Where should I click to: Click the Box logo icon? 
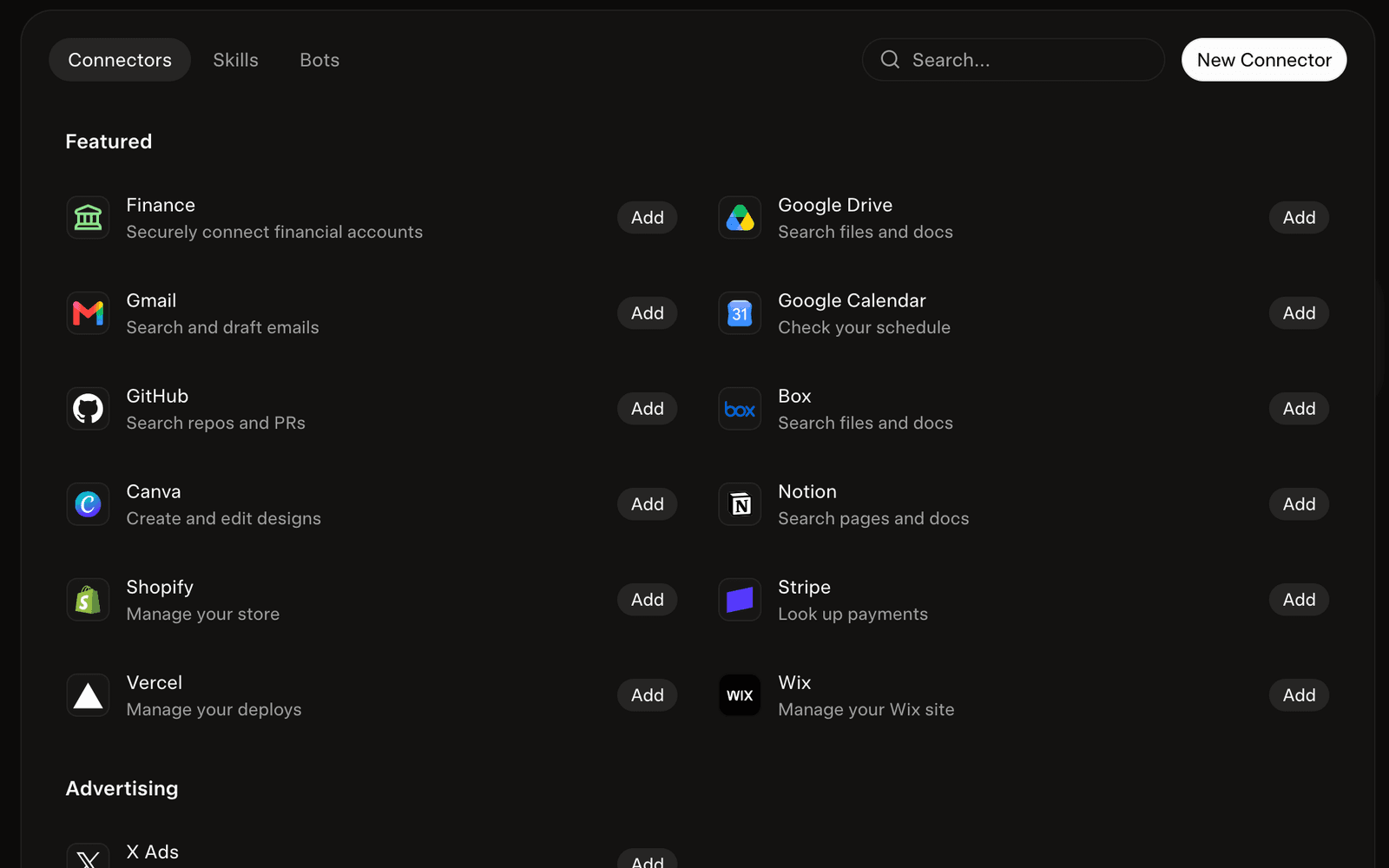[740, 409]
